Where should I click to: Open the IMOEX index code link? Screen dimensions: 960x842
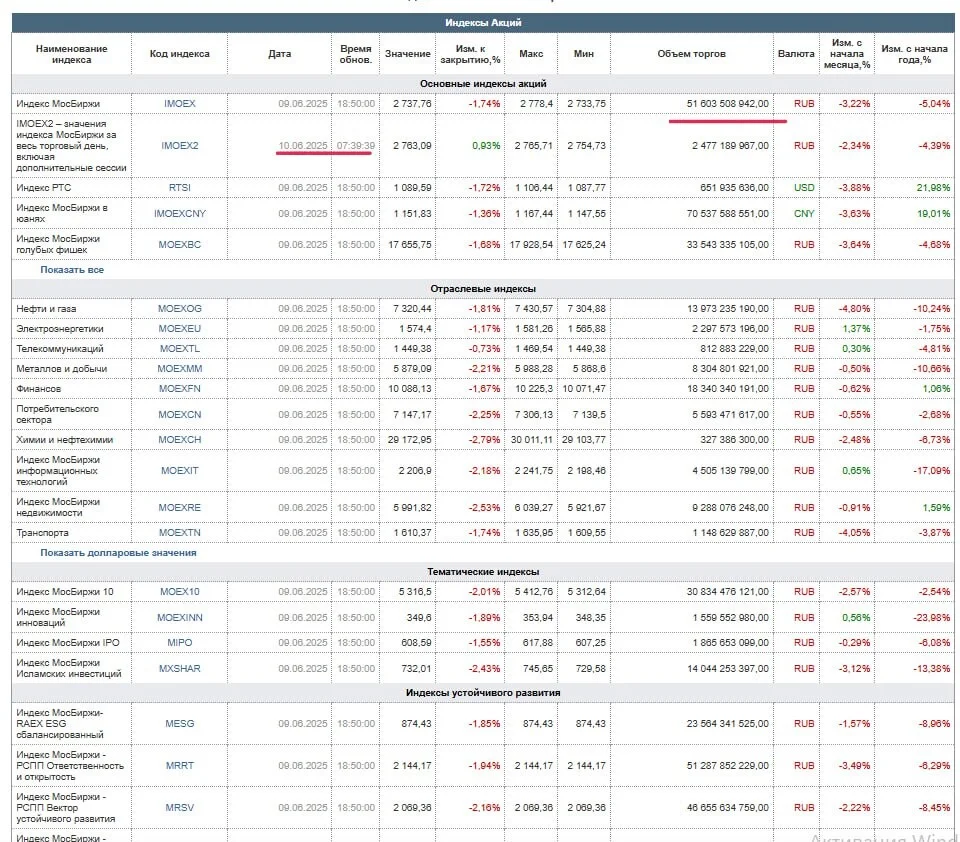pyautogui.click(x=179, y=103)
